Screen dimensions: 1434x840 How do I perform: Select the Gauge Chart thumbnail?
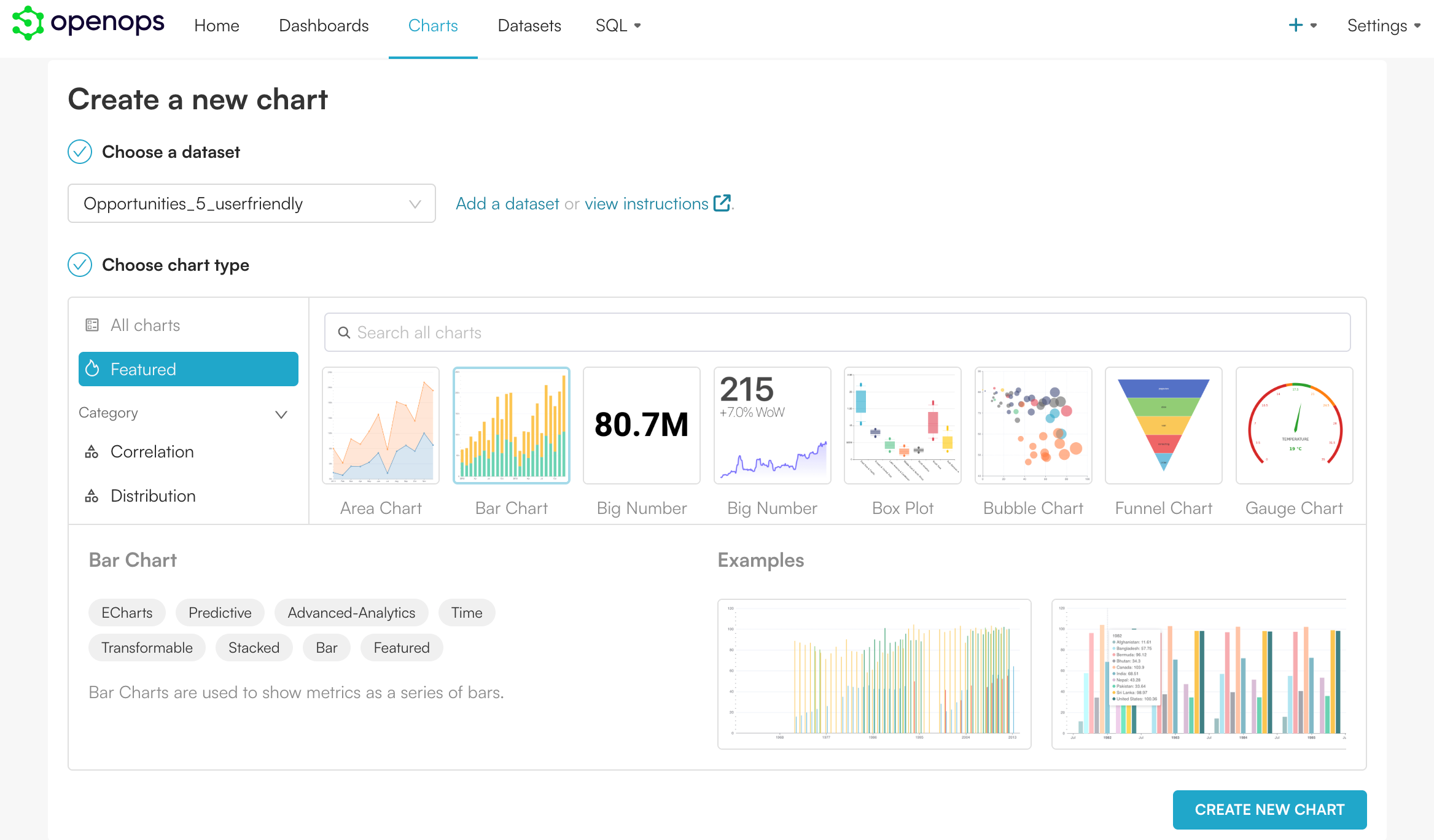(1294, 426)
